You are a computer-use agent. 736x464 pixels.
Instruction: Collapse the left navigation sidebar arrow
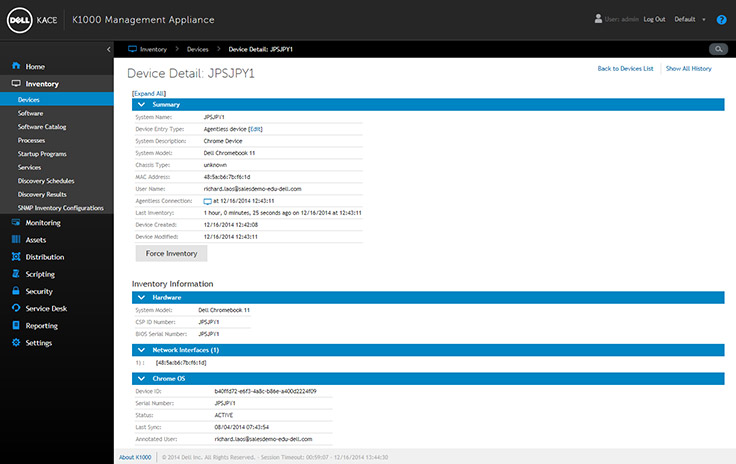pyautogui.click(x=108, y=49)
